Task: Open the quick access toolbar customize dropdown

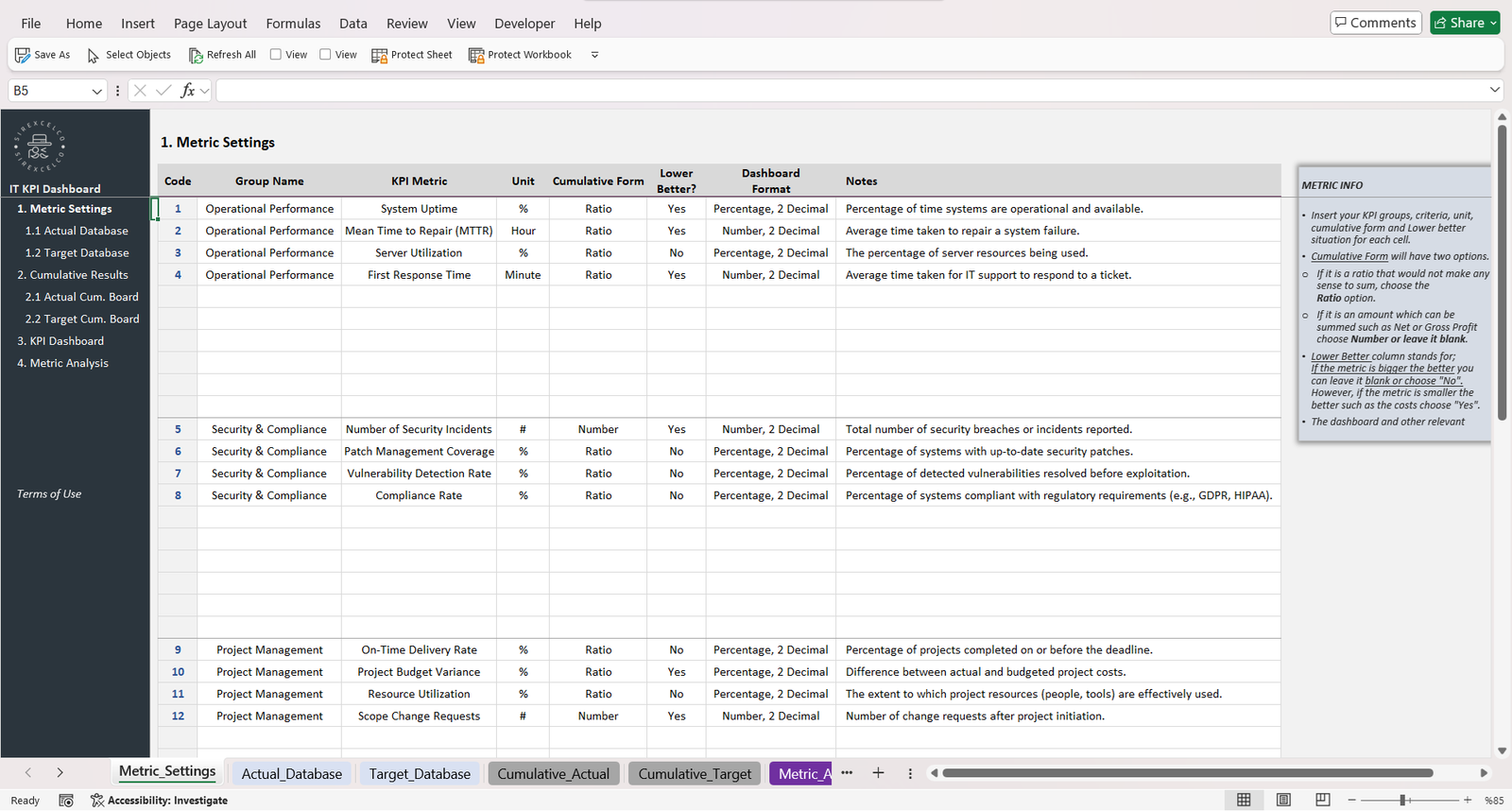Action: [594, 55]
